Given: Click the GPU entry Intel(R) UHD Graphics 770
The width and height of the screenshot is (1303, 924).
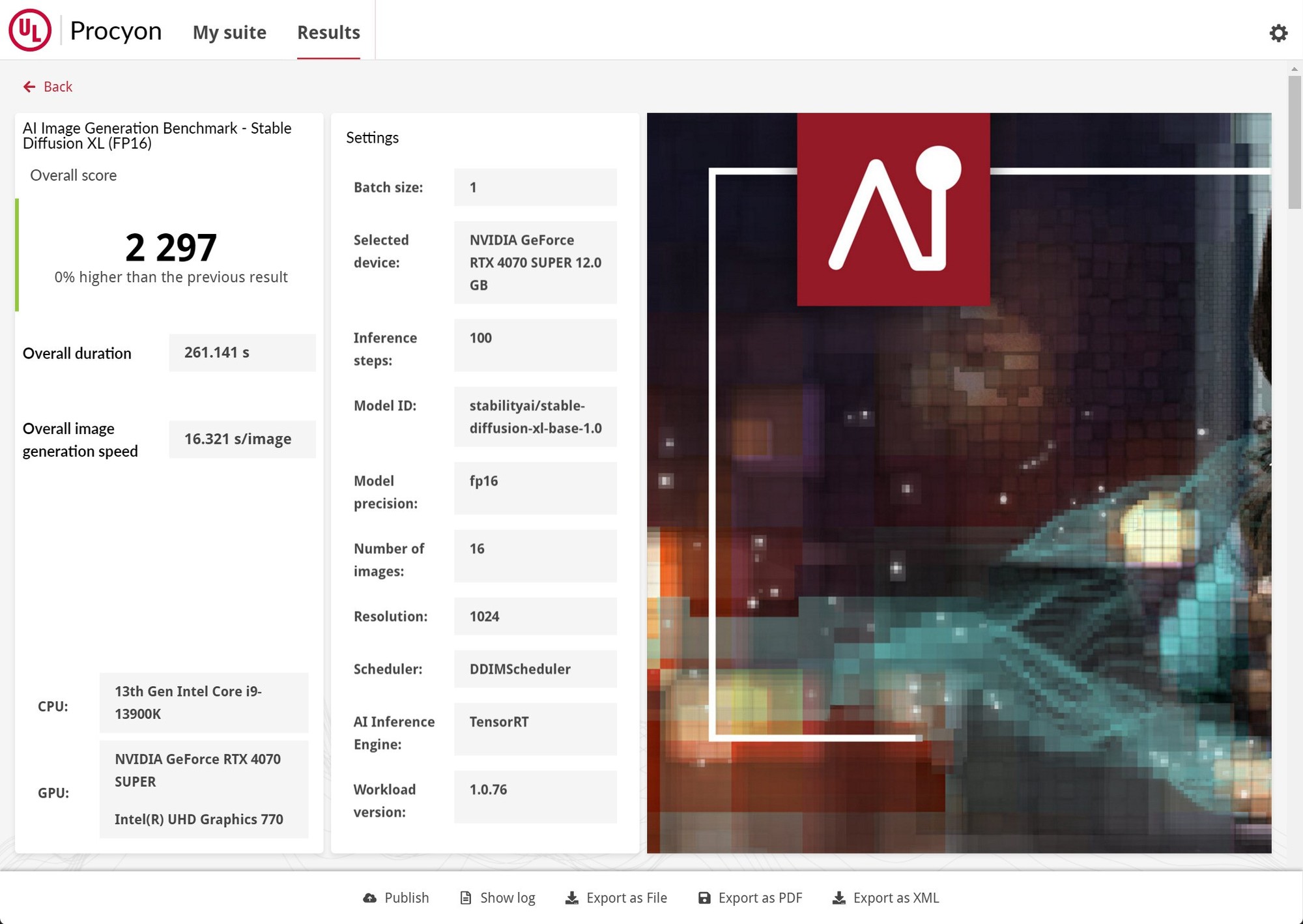Looking at the screenshot, I should click(x=199, y=820).
